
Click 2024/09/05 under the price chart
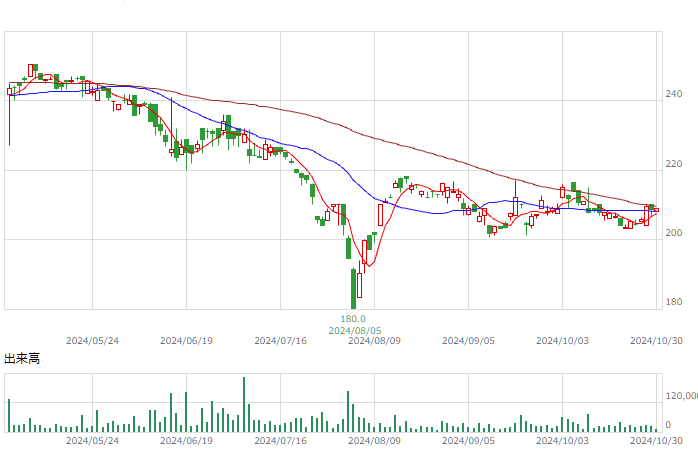(468, 341)
